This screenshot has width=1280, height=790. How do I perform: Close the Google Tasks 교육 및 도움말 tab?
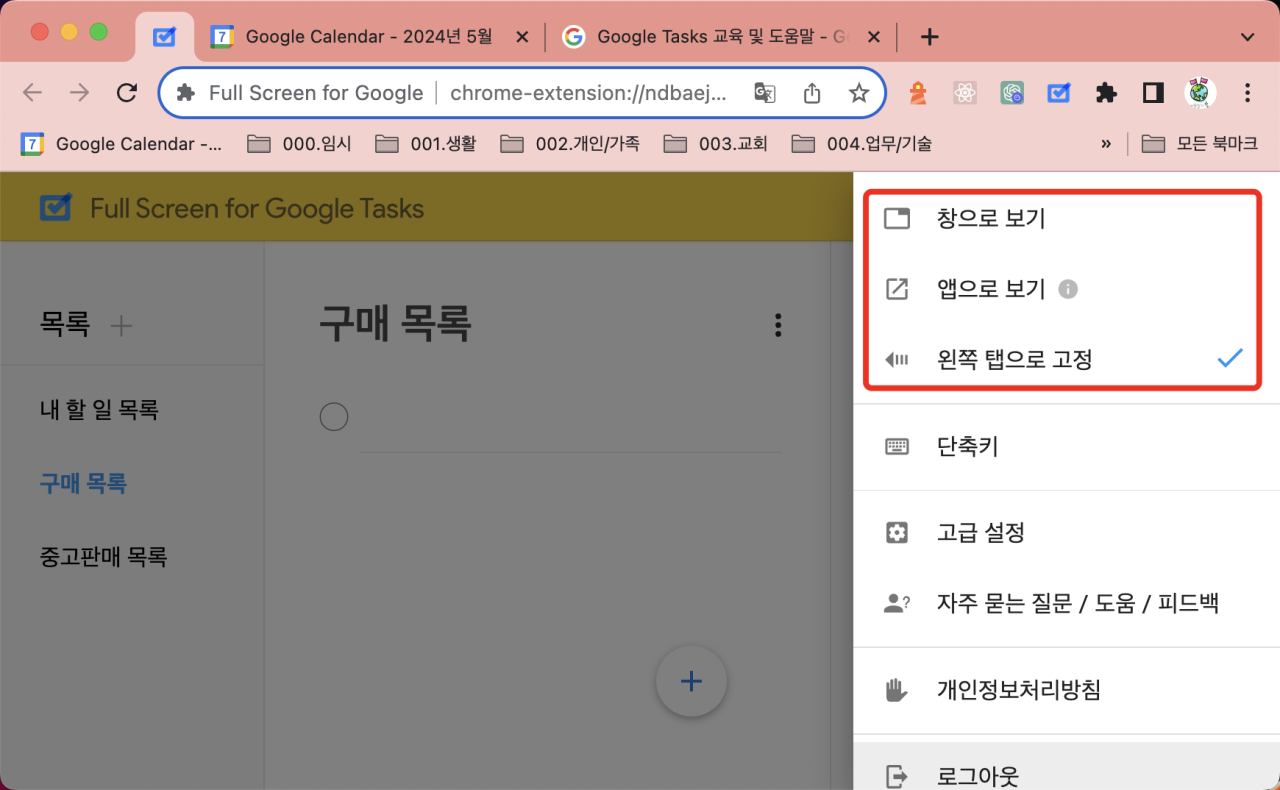pyautogui.click(x=873, y=37)
